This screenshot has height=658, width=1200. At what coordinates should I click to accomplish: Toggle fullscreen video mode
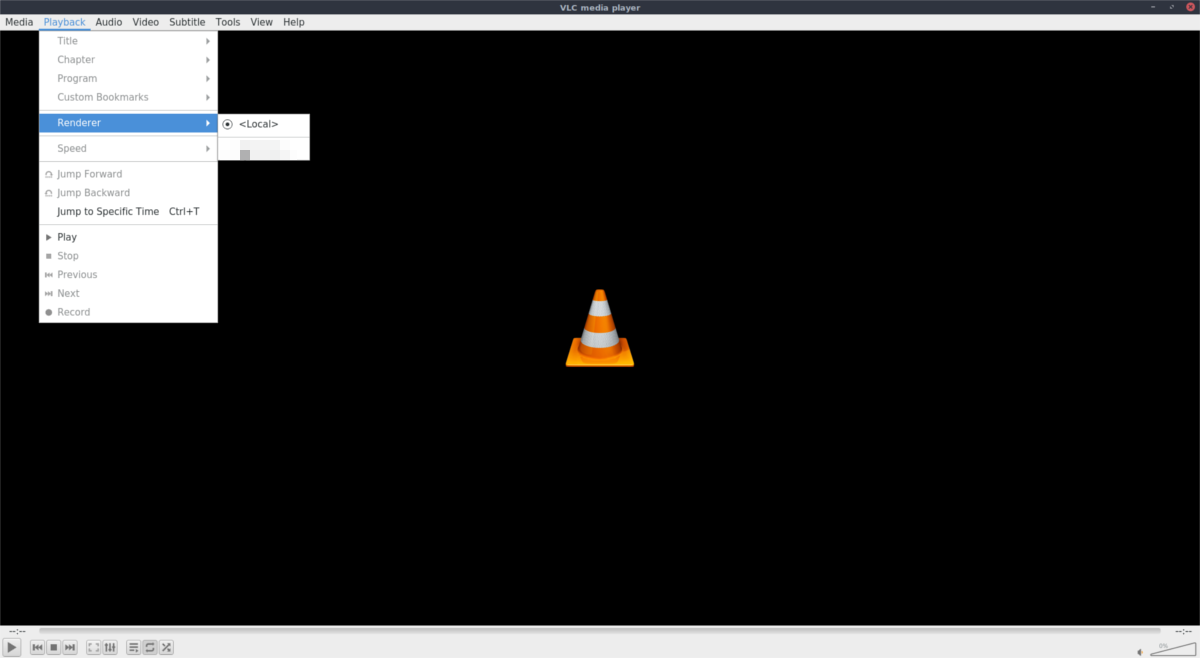pyautogui.click(x=93, y=648)
